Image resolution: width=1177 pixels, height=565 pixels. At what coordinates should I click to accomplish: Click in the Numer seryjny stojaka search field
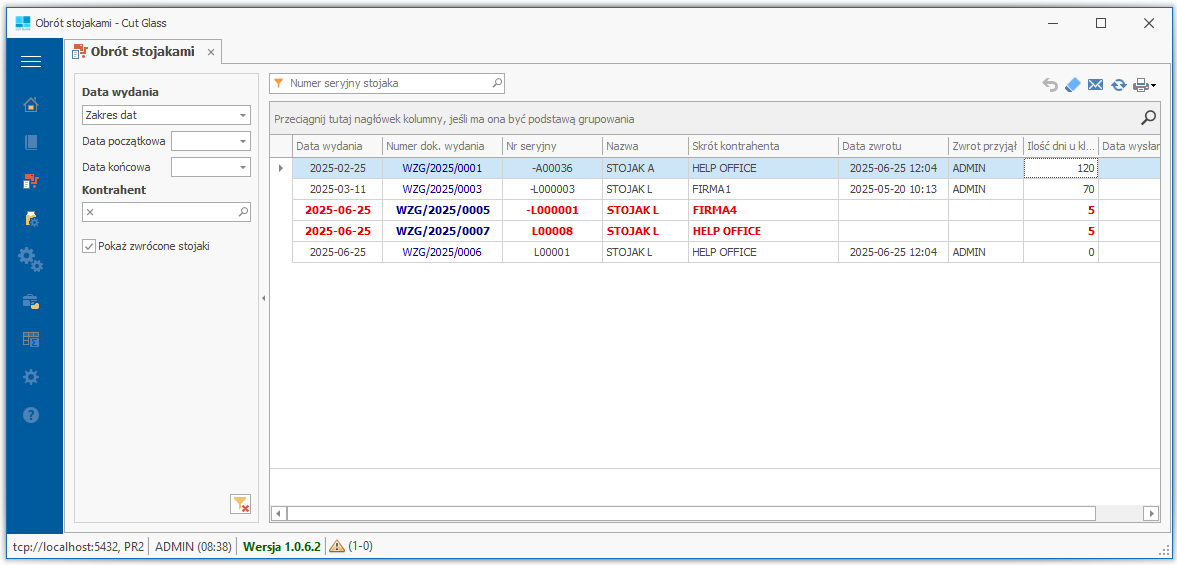pos(389,83)
